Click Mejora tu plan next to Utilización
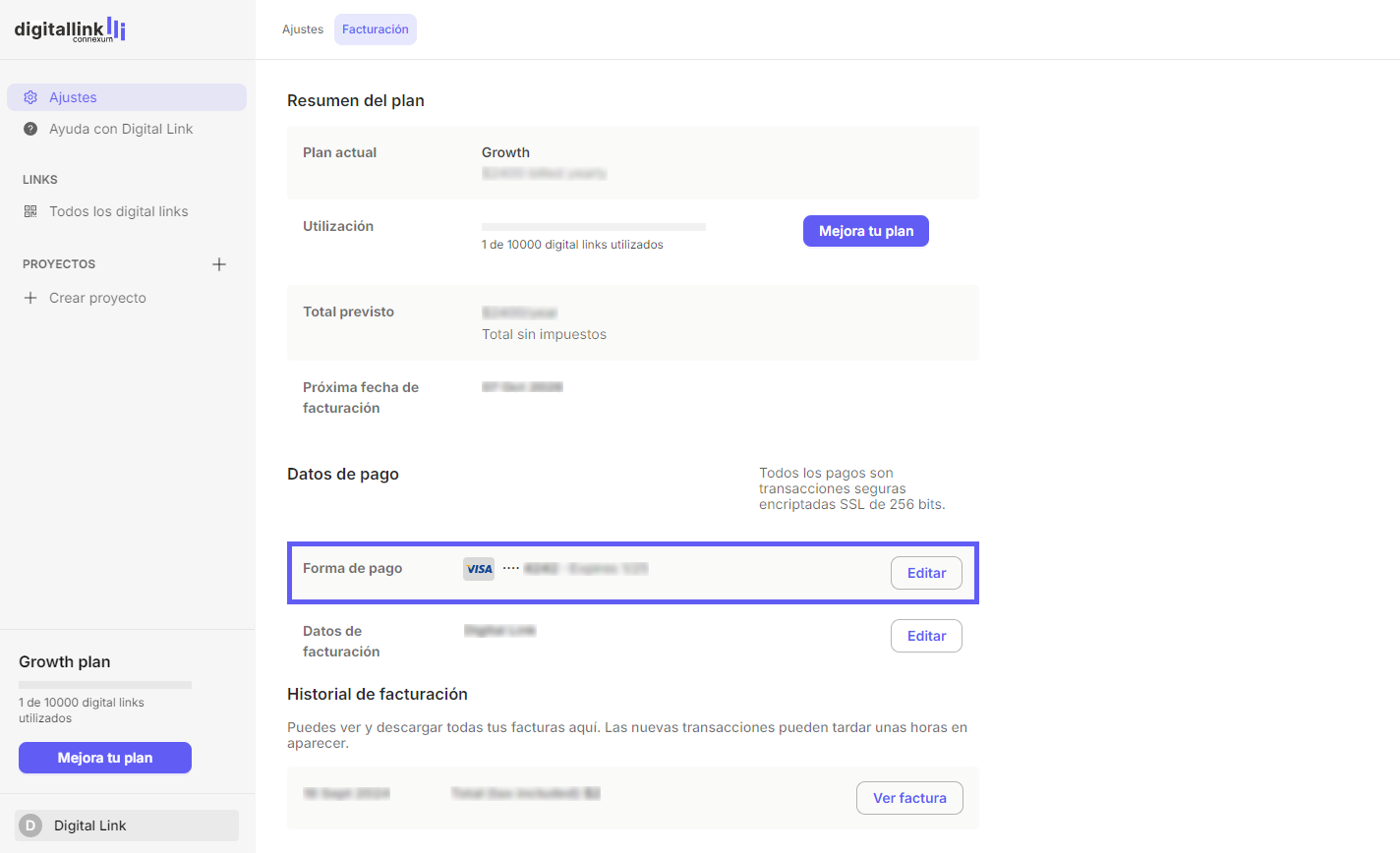 [866, 231]
